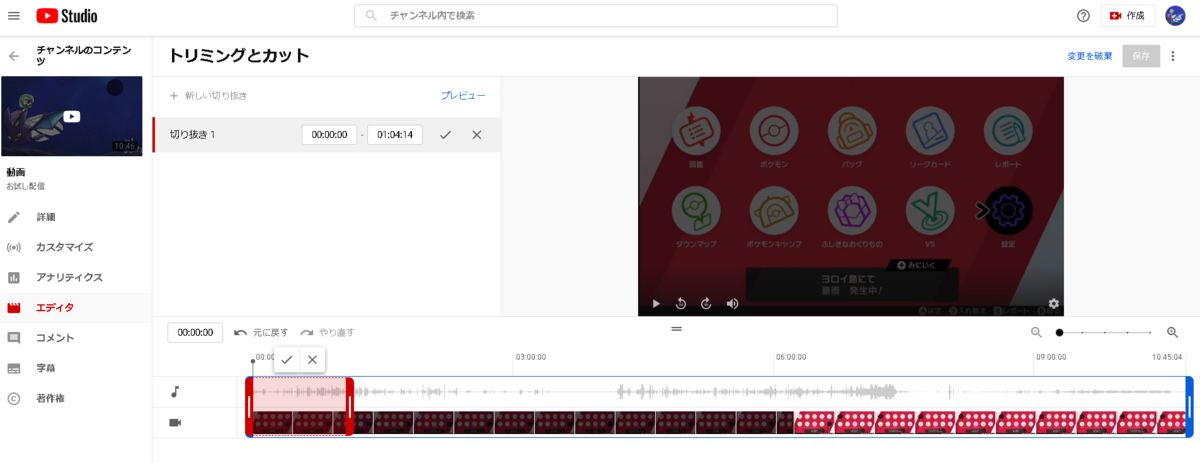Open the video thumbnail in sidebar

tap(72, 116)
